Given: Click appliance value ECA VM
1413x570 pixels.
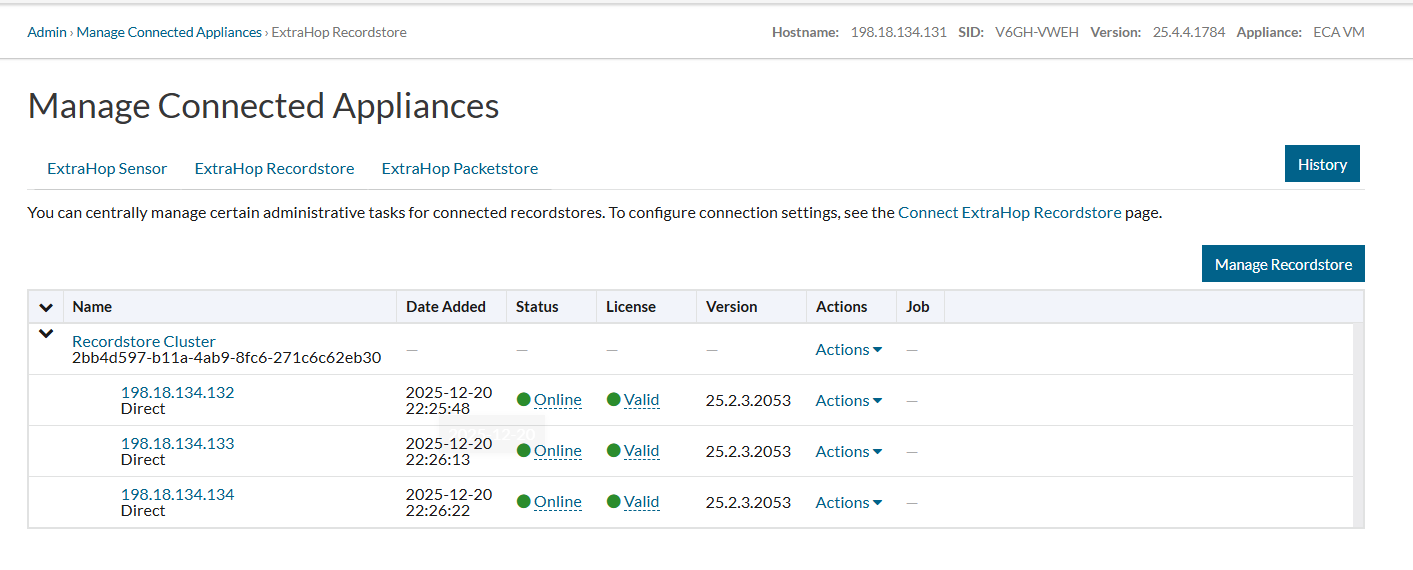Looking at the screenshot, I should tap(1339, 32).
